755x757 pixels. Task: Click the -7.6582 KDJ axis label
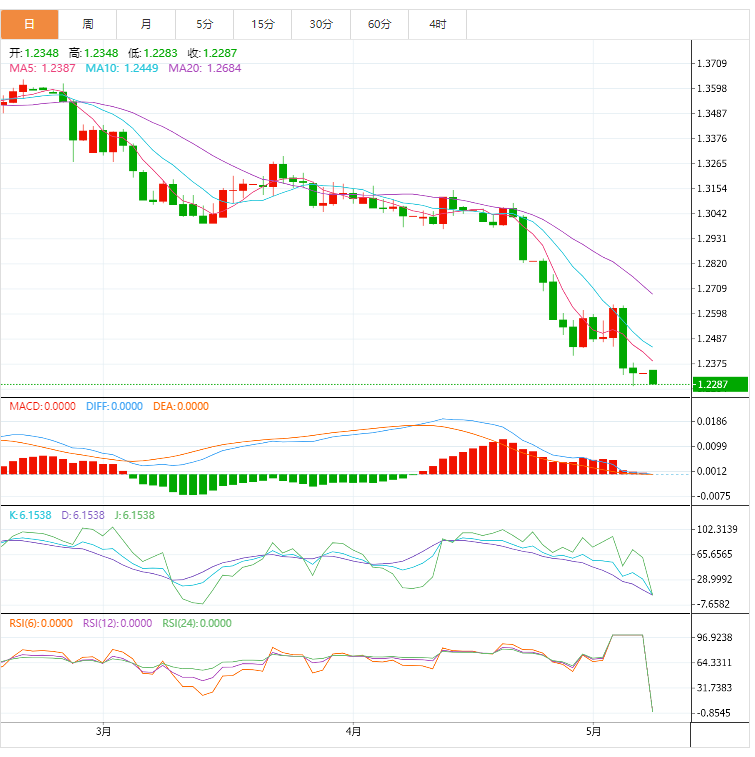[713, 604]
